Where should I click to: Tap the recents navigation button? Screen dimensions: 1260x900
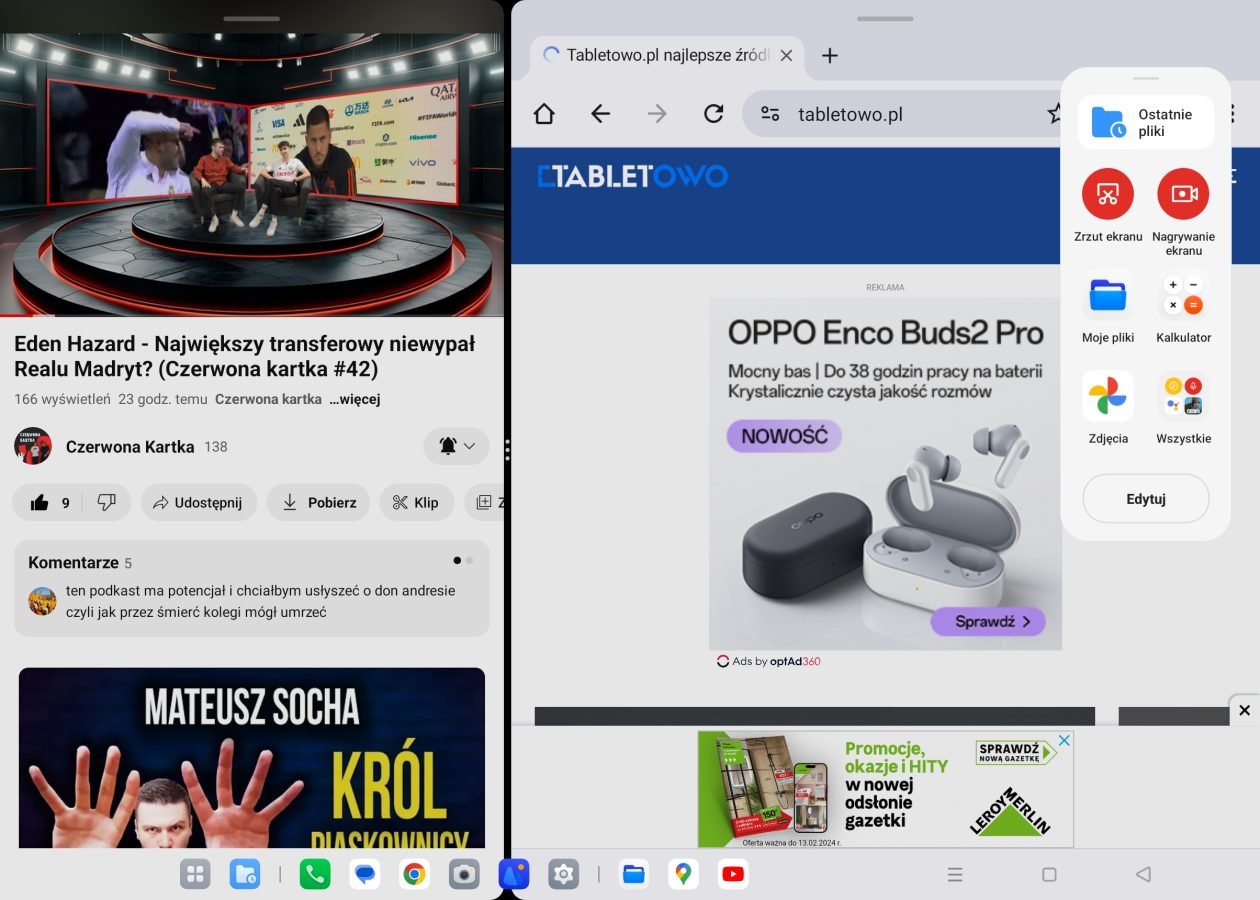click(955, 875)
